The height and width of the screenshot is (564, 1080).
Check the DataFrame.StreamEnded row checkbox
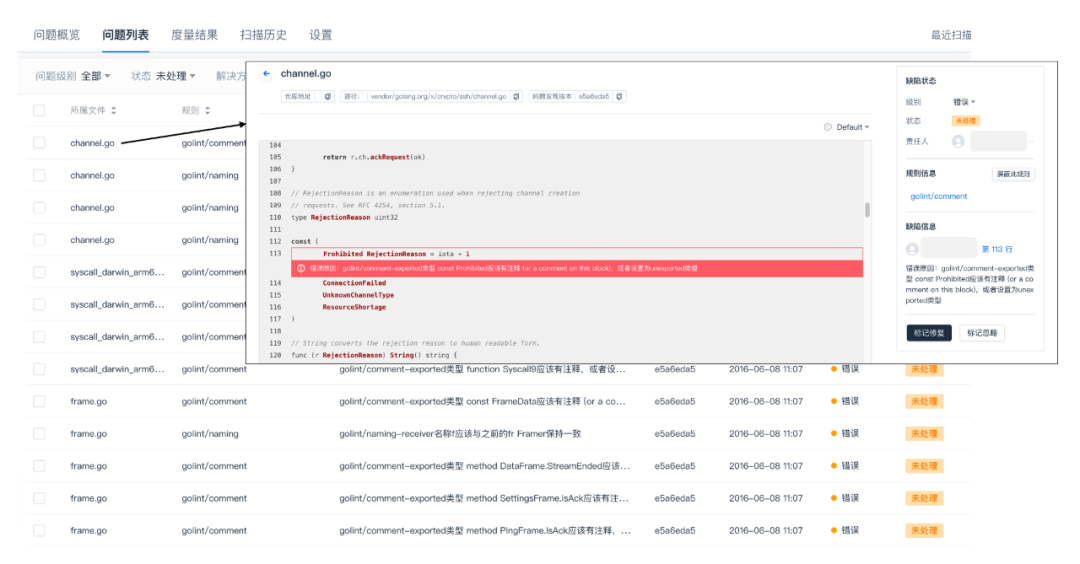[39, 466]
